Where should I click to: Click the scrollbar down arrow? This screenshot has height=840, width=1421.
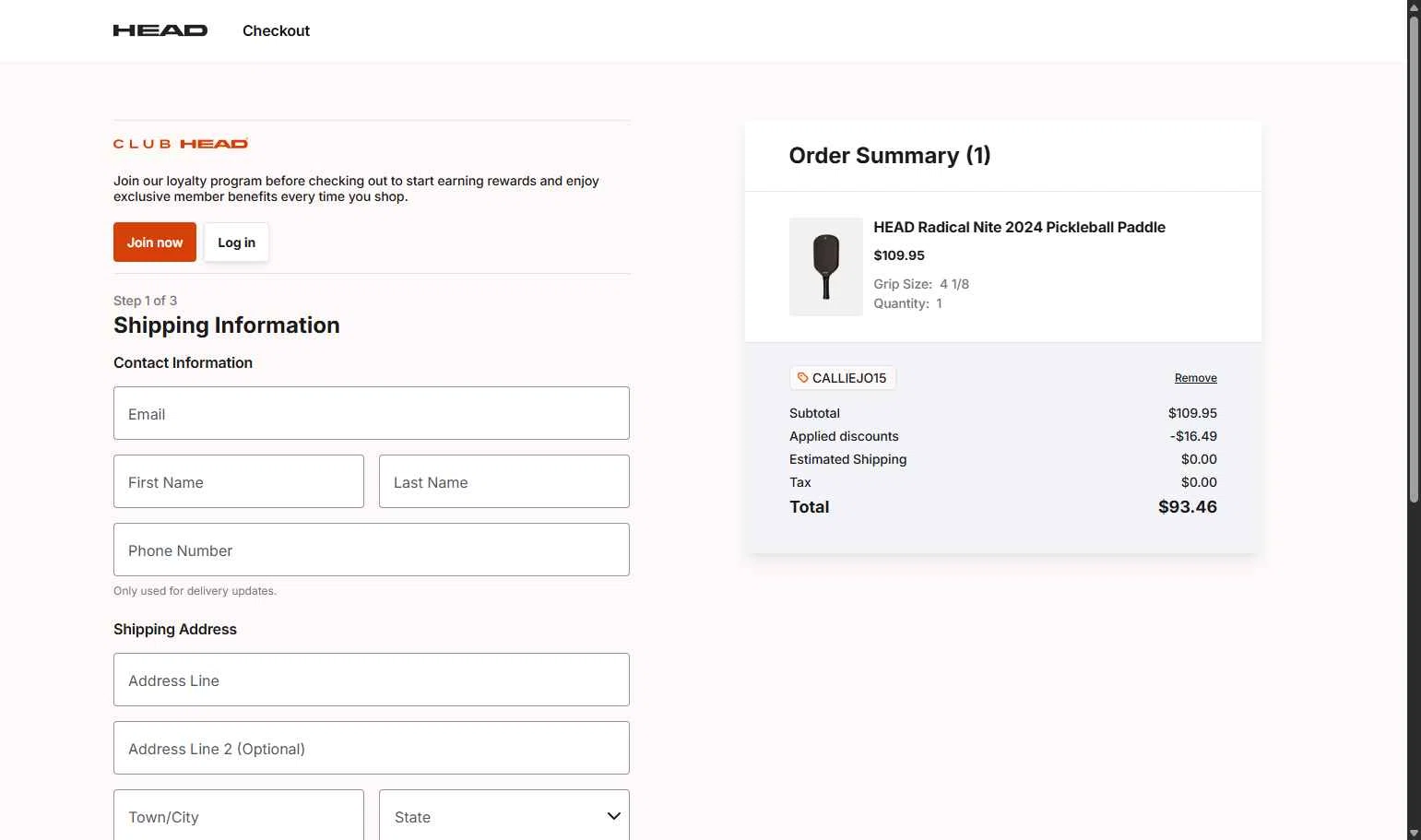[x=1414, y=833]
